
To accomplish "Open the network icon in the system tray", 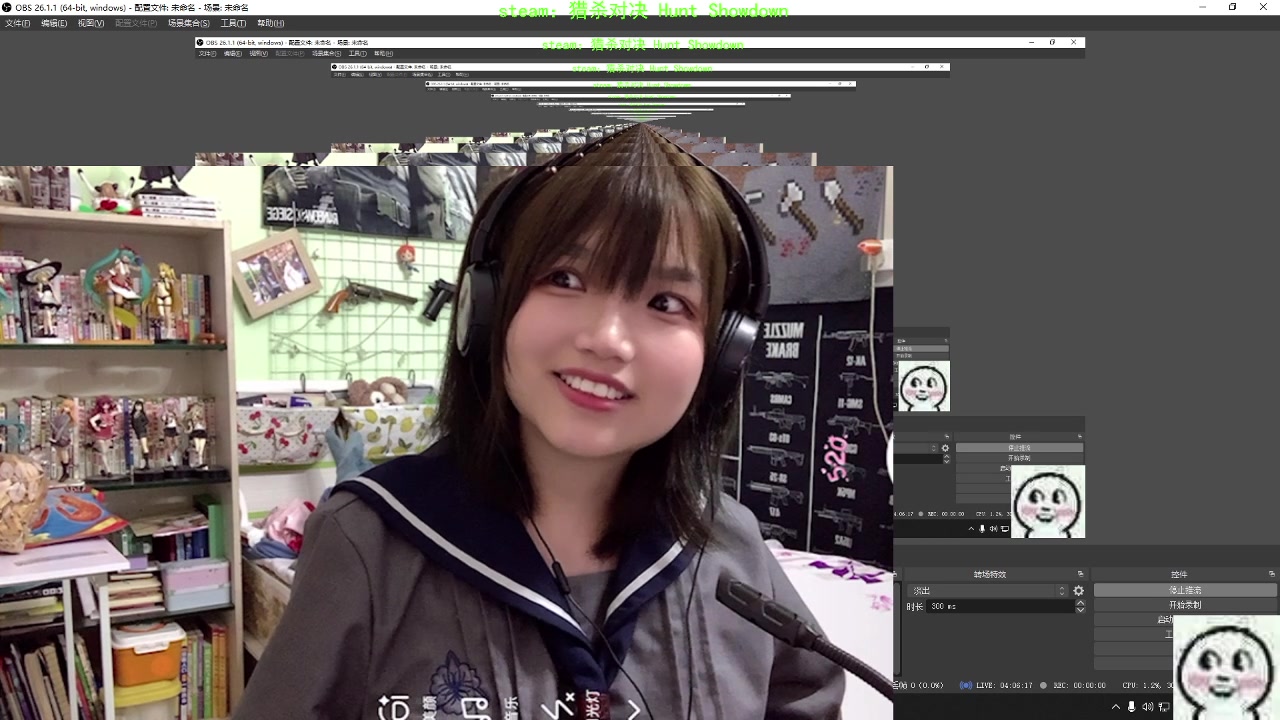I will coord(1164,707).
